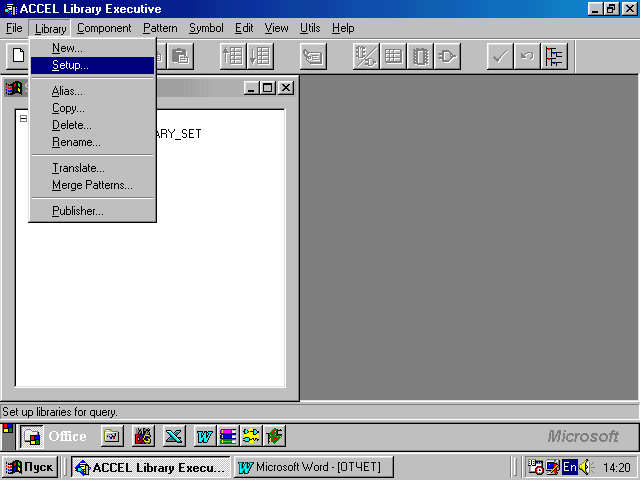This screenshot has height=480, width=640.
Task: Maximize the inner child window
Action: pos(268,88)
